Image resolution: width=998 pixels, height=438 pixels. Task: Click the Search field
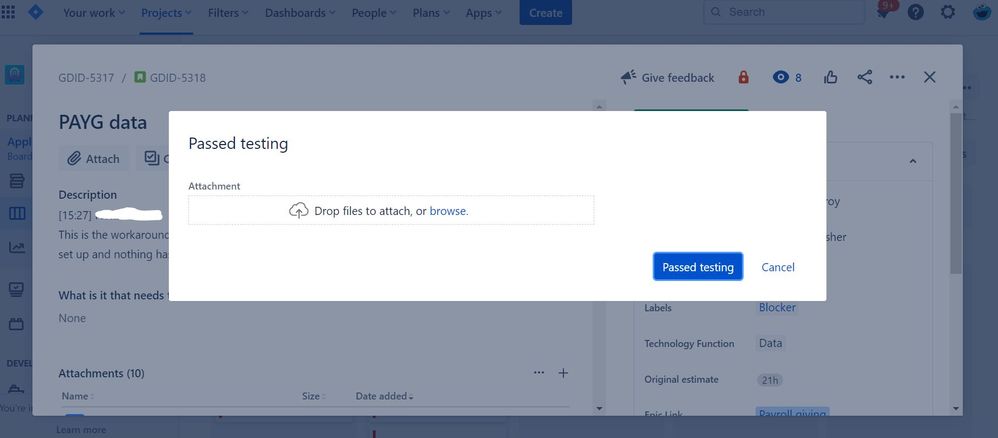[x=784, y=12]
